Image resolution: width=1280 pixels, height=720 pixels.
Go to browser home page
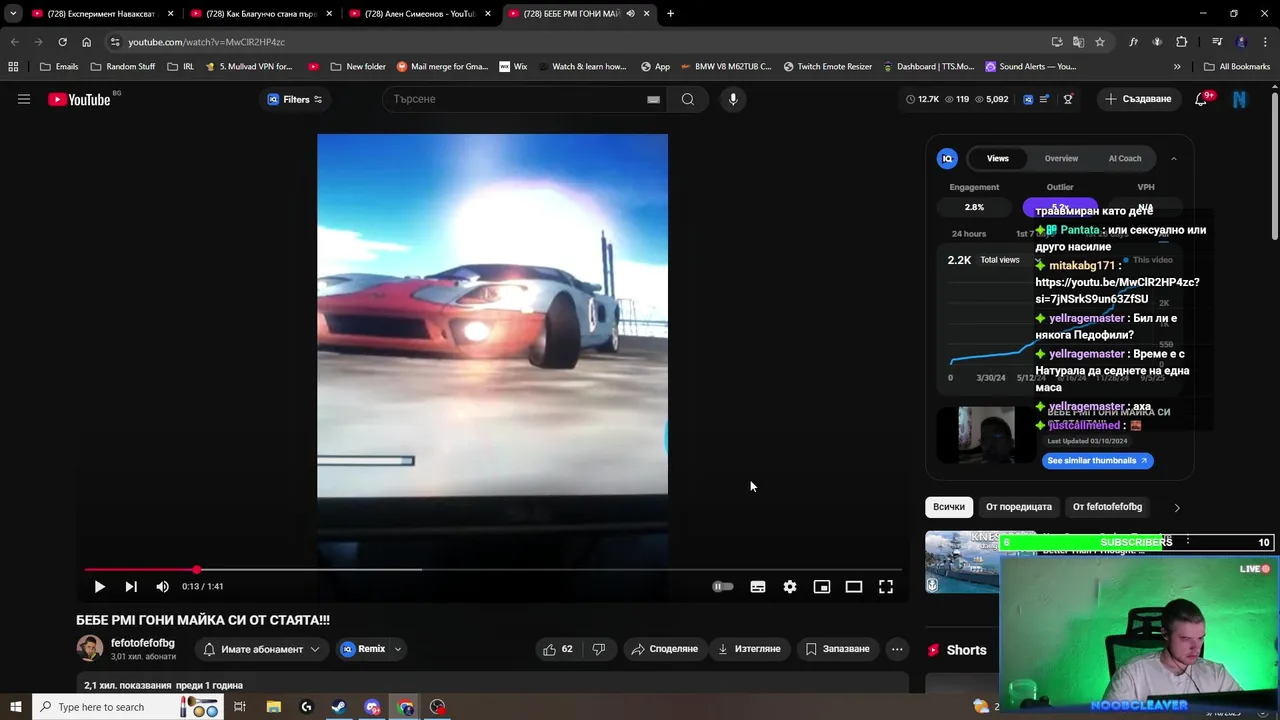click(x=87, y=42)
